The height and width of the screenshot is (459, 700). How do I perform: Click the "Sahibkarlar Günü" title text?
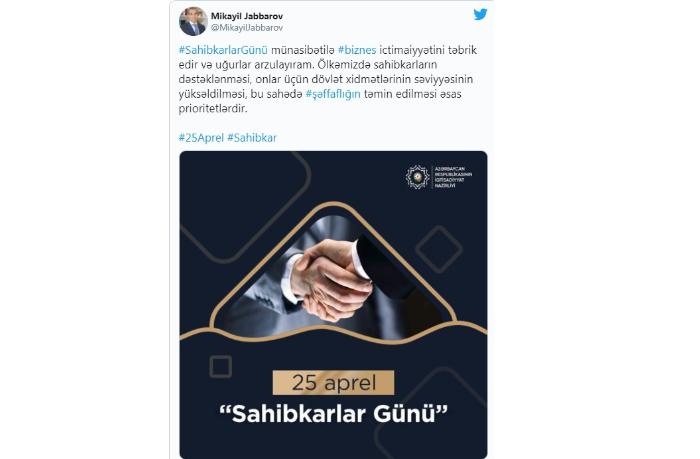333,414
